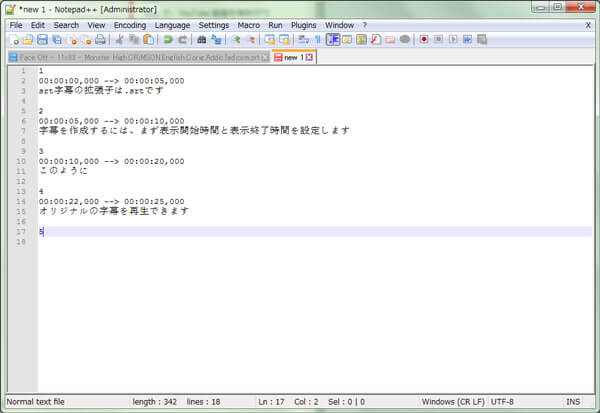Screen dimensions: 600x413
Task: Open the Run menu
Action: coord(275,25)
